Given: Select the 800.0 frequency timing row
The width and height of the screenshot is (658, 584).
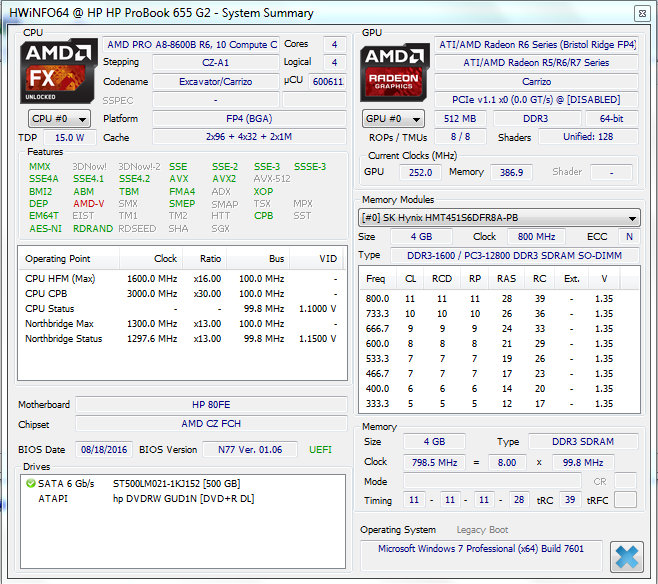Looking at the screenshot, I should pyautogui.click(x=499, y=299).
